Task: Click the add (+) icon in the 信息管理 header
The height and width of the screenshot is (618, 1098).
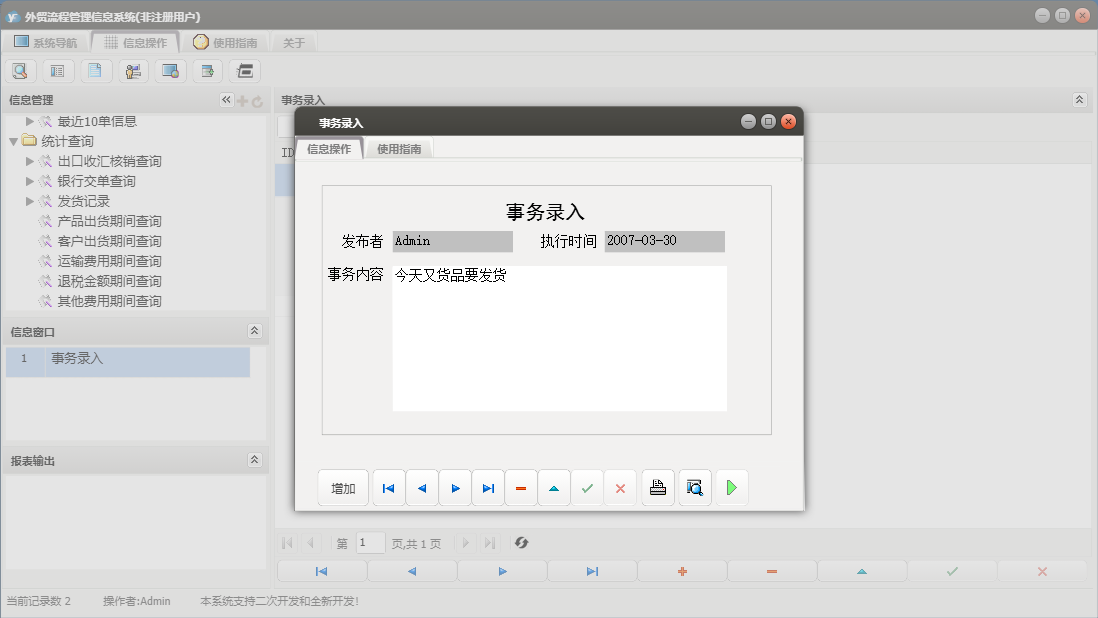Action: click(x=243, y=99)
